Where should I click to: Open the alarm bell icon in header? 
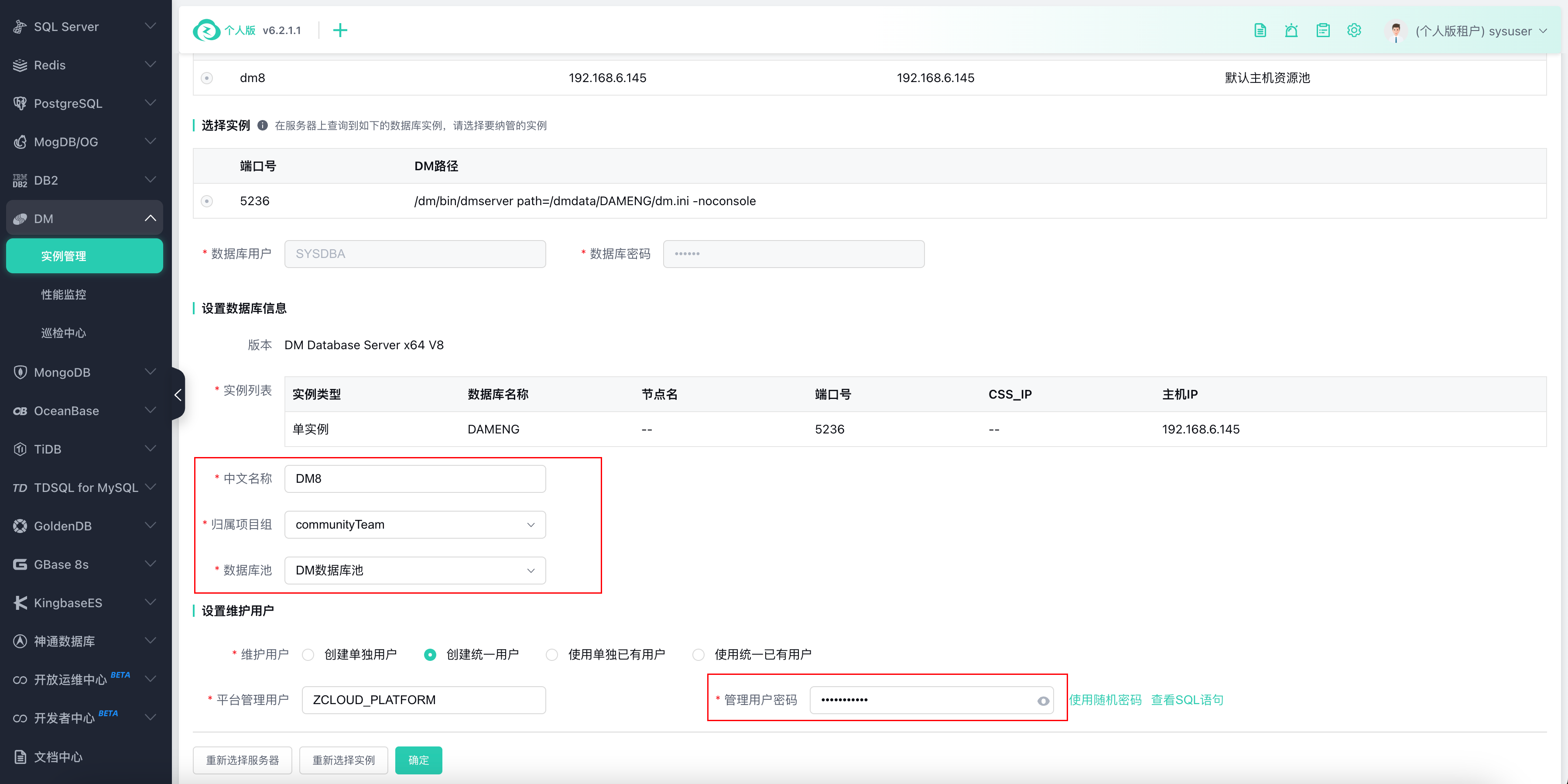click(1291, 31)
